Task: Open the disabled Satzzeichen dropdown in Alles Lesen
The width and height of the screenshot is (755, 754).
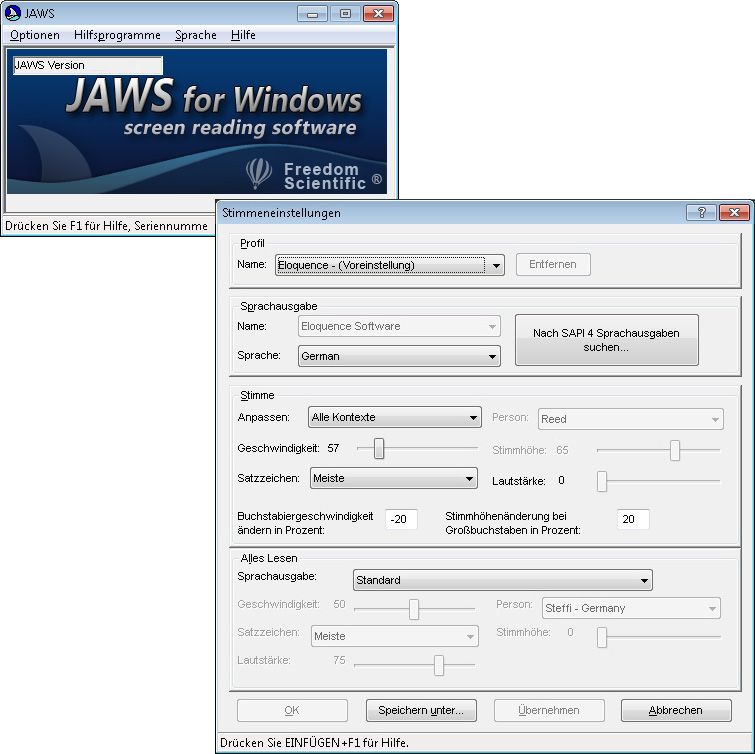Action: point(395,636)
